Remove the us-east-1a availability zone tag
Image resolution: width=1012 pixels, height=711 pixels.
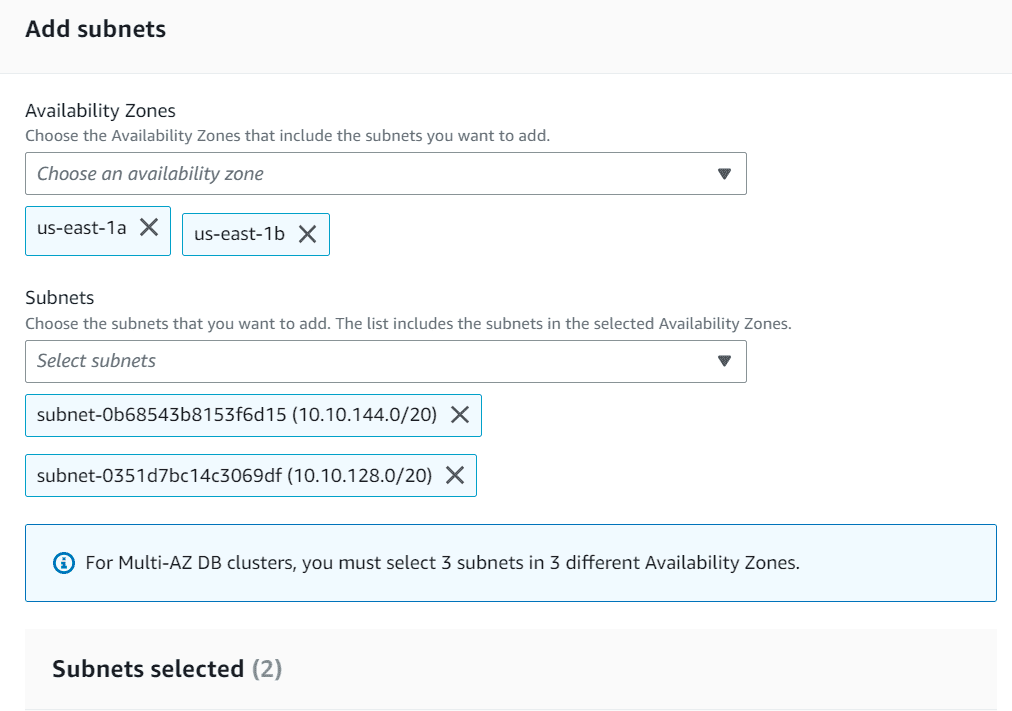click(x=149, y=227)
